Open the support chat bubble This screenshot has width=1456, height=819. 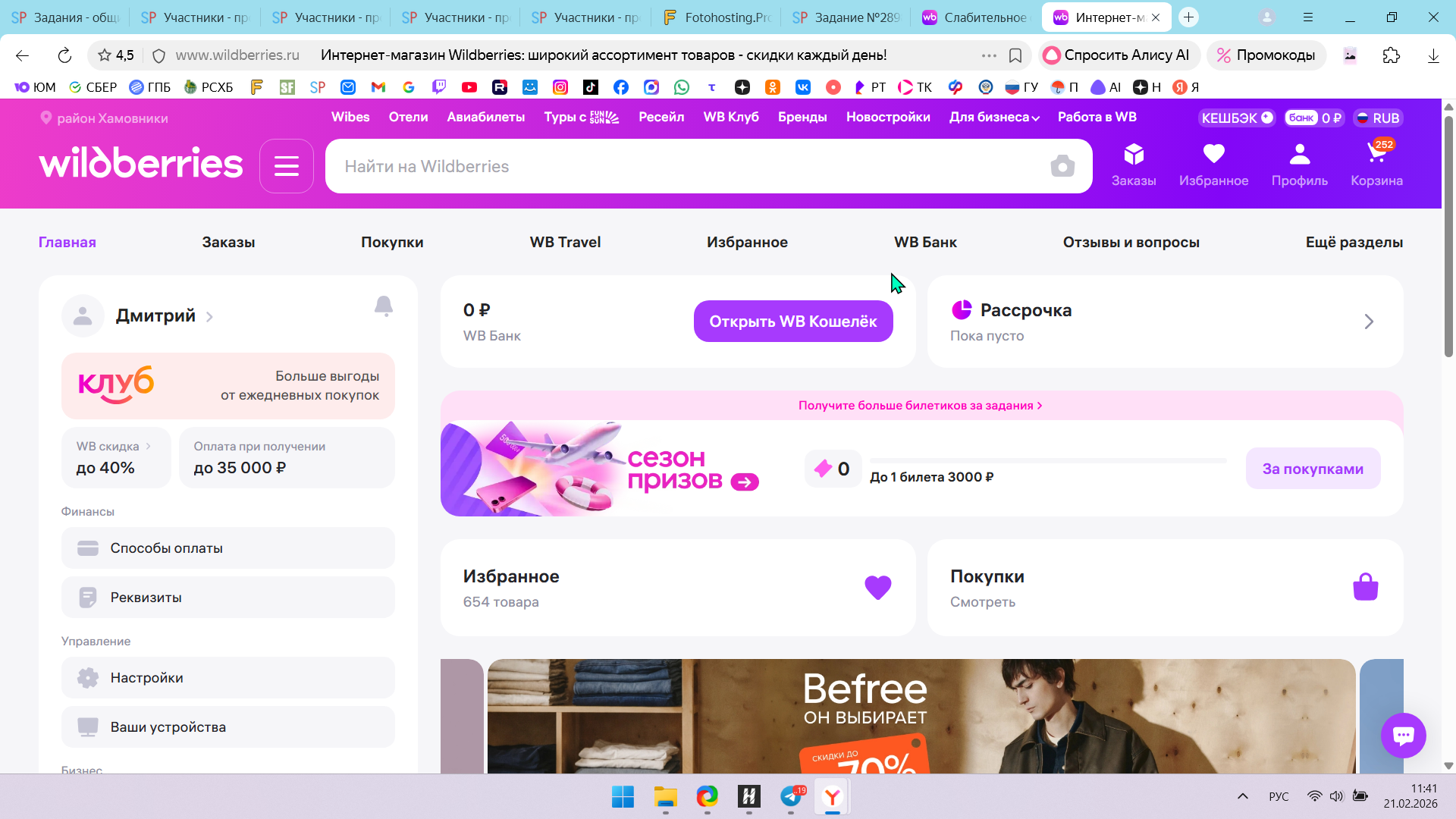[x=1403, y=735]
